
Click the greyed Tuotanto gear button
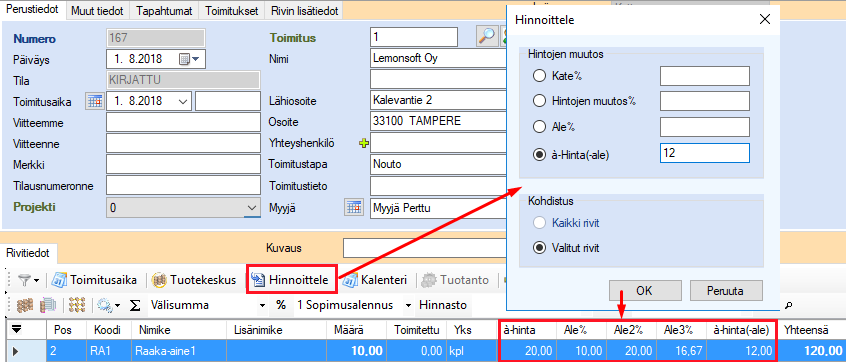455,280
